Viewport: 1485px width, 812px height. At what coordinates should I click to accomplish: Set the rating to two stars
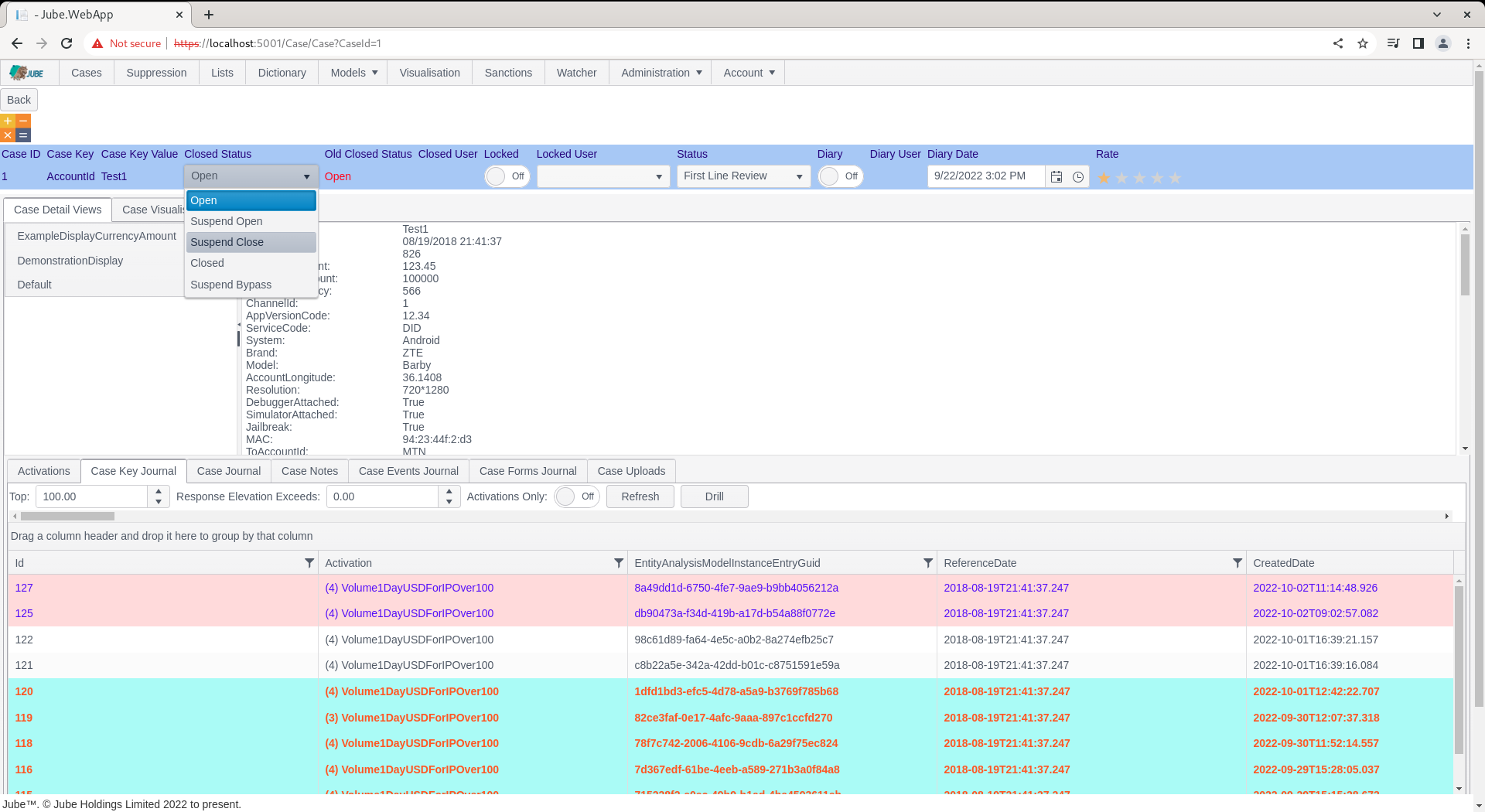pyautogui.click(x=1121, y=178)
